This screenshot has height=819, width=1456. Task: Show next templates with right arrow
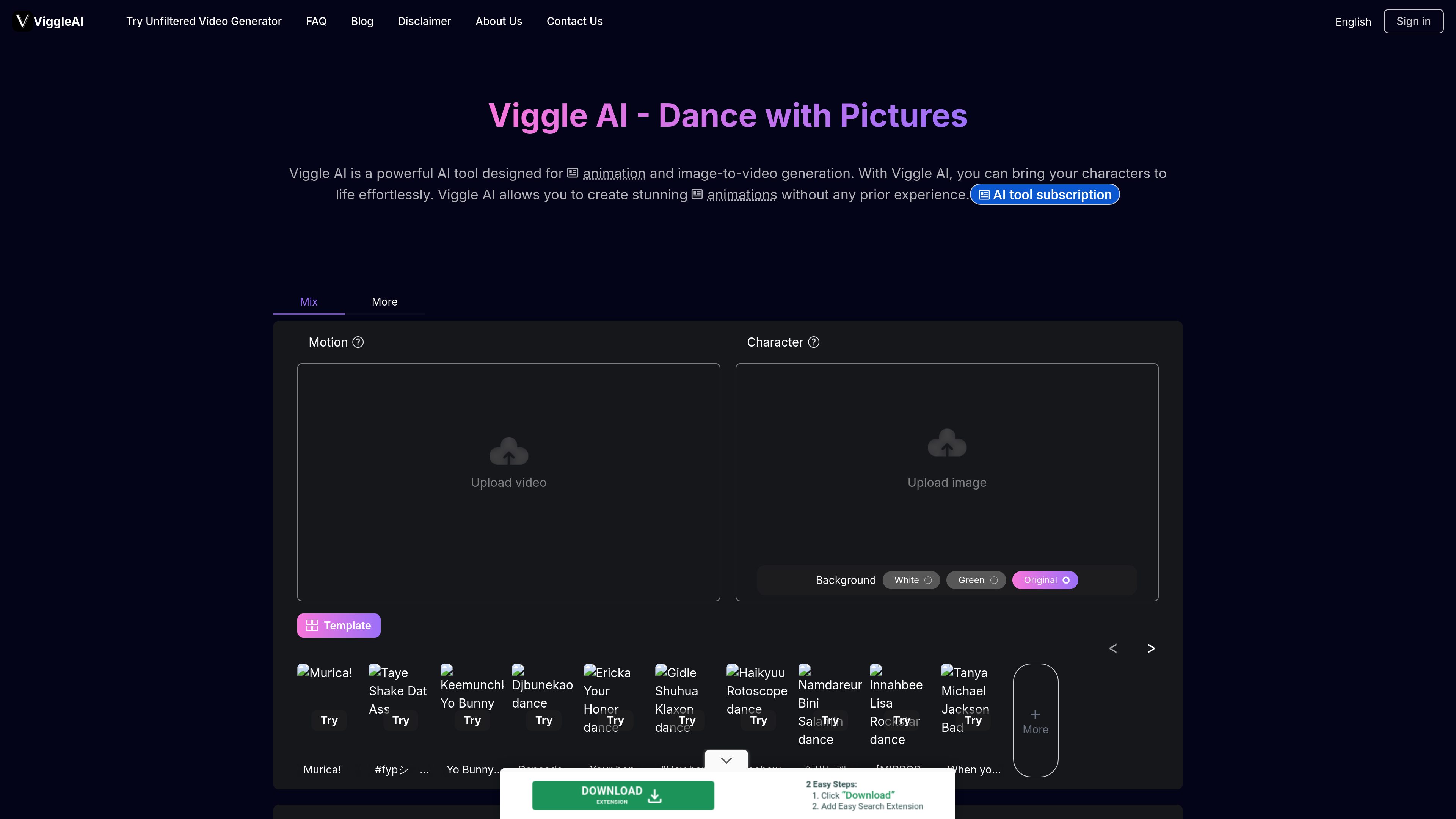click(x=1151, y=648)
